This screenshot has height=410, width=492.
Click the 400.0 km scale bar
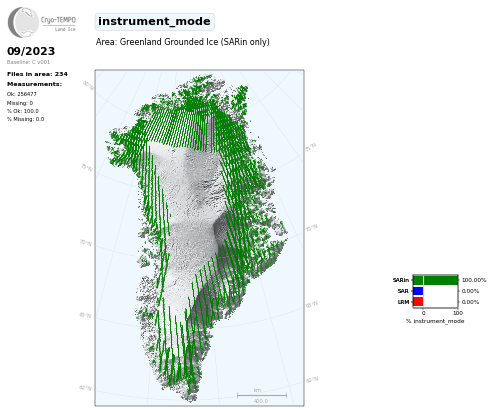click(262, 396)
